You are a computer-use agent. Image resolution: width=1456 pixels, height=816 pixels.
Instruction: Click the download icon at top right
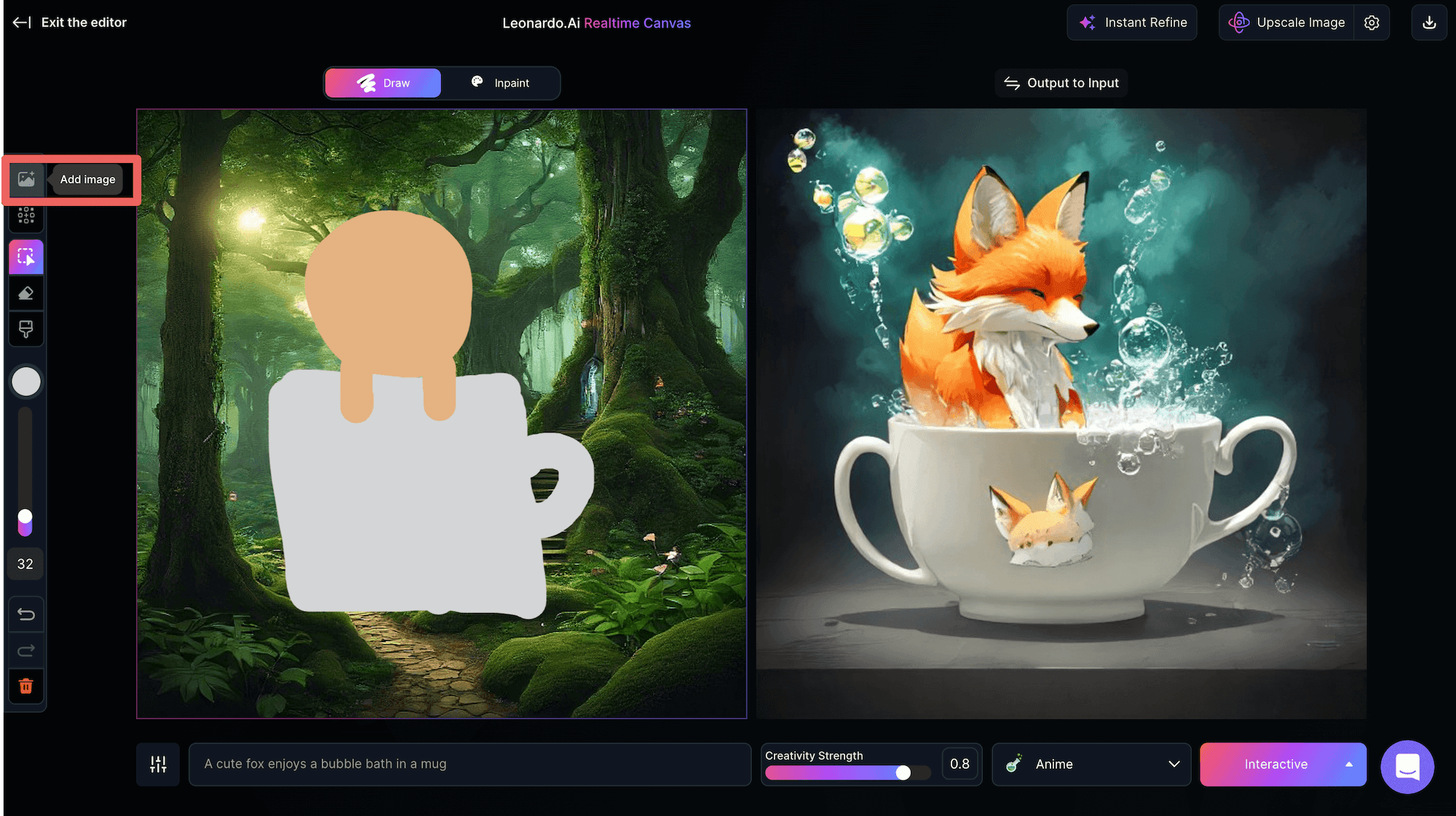[1429, 23]
